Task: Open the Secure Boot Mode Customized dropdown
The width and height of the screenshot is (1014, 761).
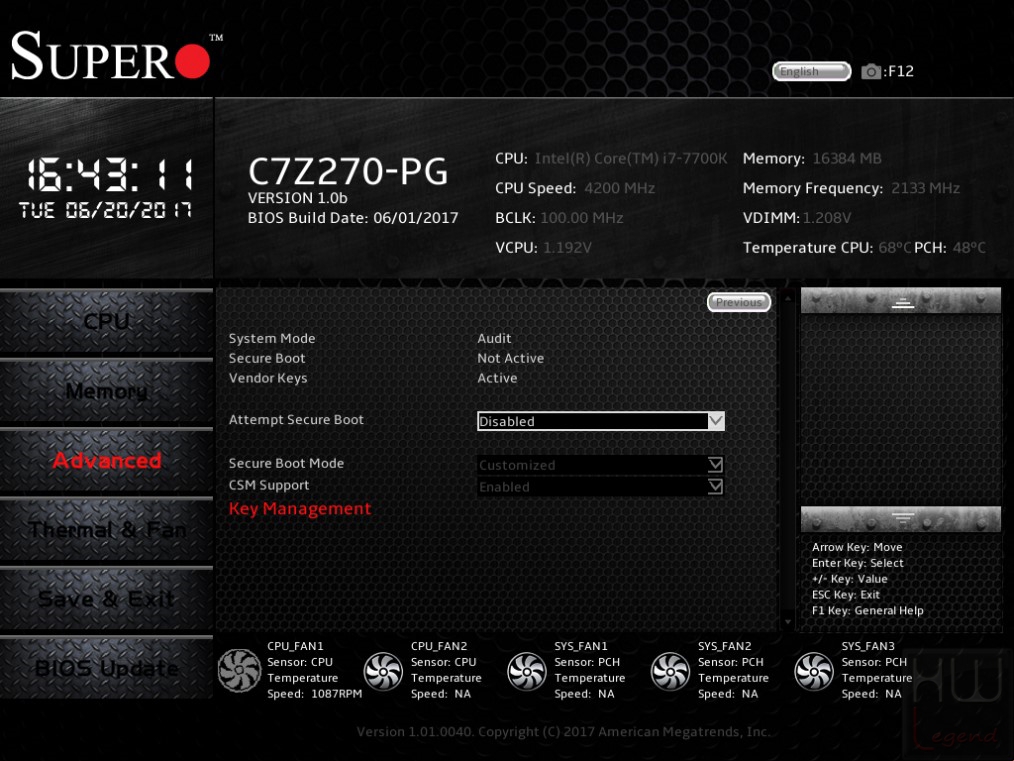Action: [x=600, y=465]
